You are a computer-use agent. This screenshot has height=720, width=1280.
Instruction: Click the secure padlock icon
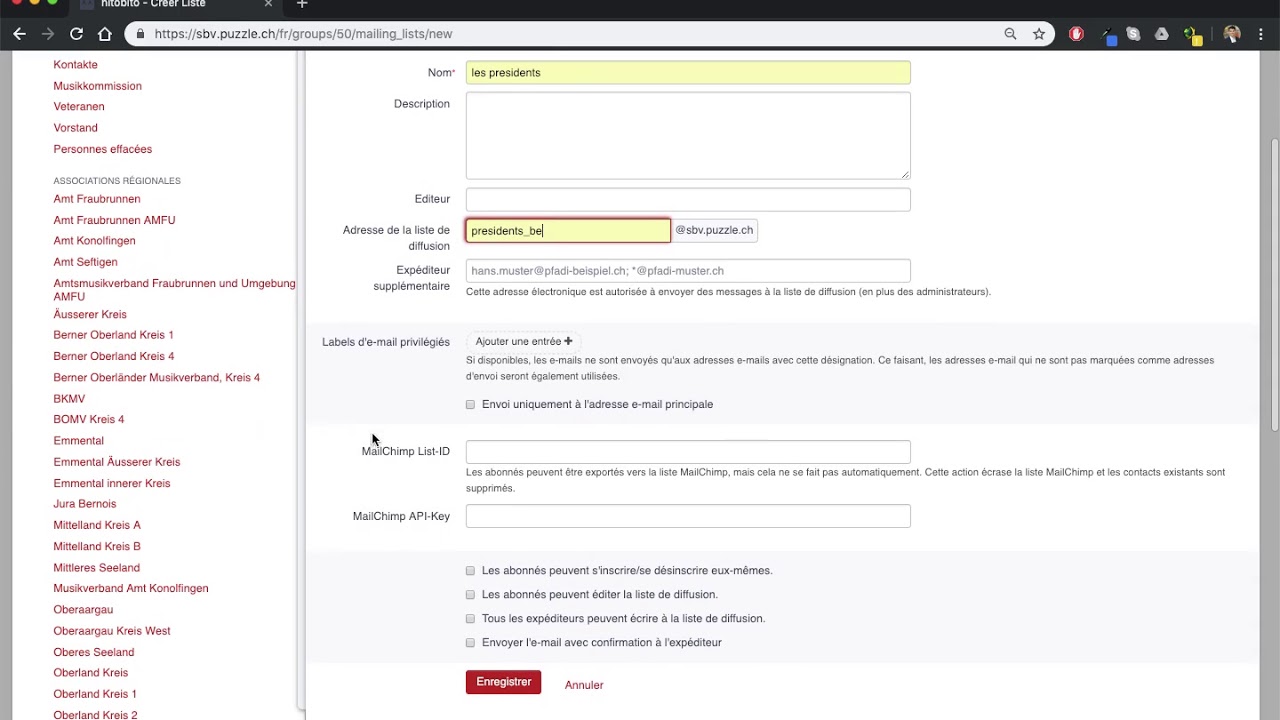tap(140, 34)
